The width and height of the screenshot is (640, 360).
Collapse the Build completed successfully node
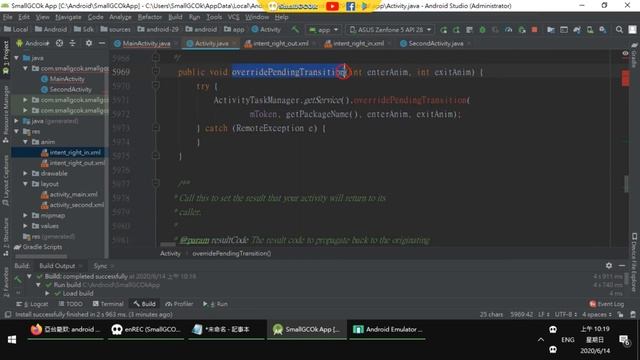(x=29, y=276)
